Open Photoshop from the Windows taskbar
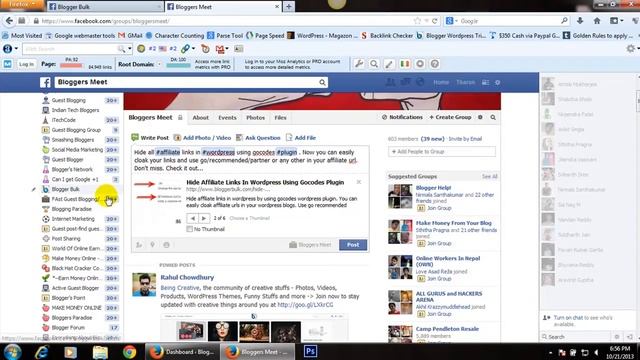 (x=311, y=351)
